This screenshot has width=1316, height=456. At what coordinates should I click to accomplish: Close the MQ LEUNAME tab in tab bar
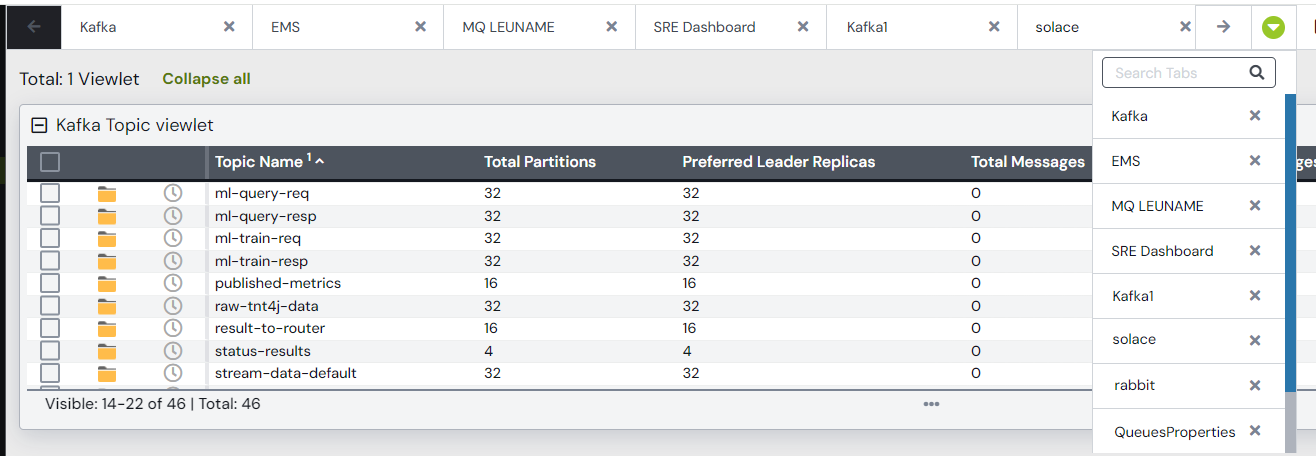(613, 27)
